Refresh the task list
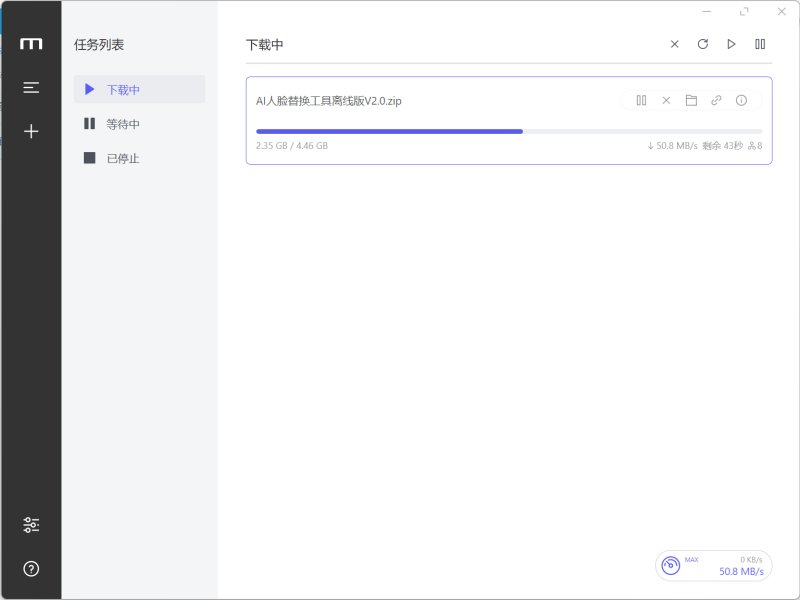Image resolution: width=800 pixels, height=600 pixels. pyautogui.click(x=703, y=44)
